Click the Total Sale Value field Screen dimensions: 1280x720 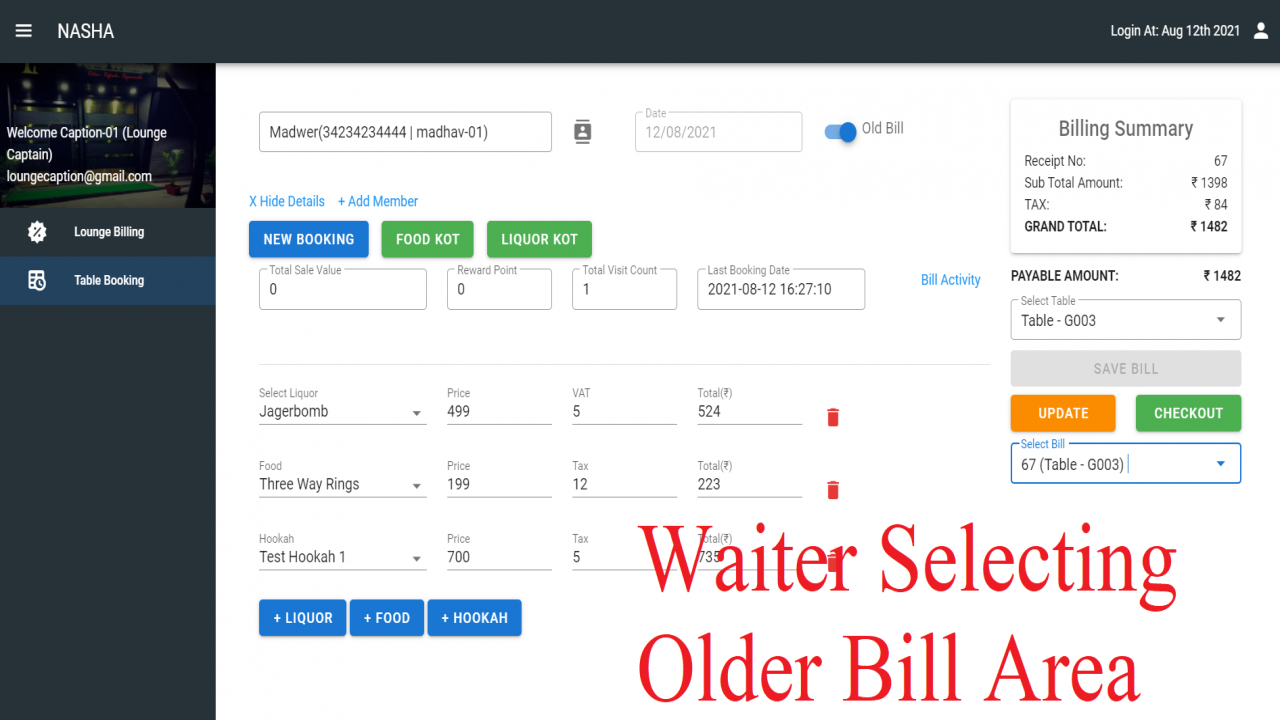click(343, 289)
